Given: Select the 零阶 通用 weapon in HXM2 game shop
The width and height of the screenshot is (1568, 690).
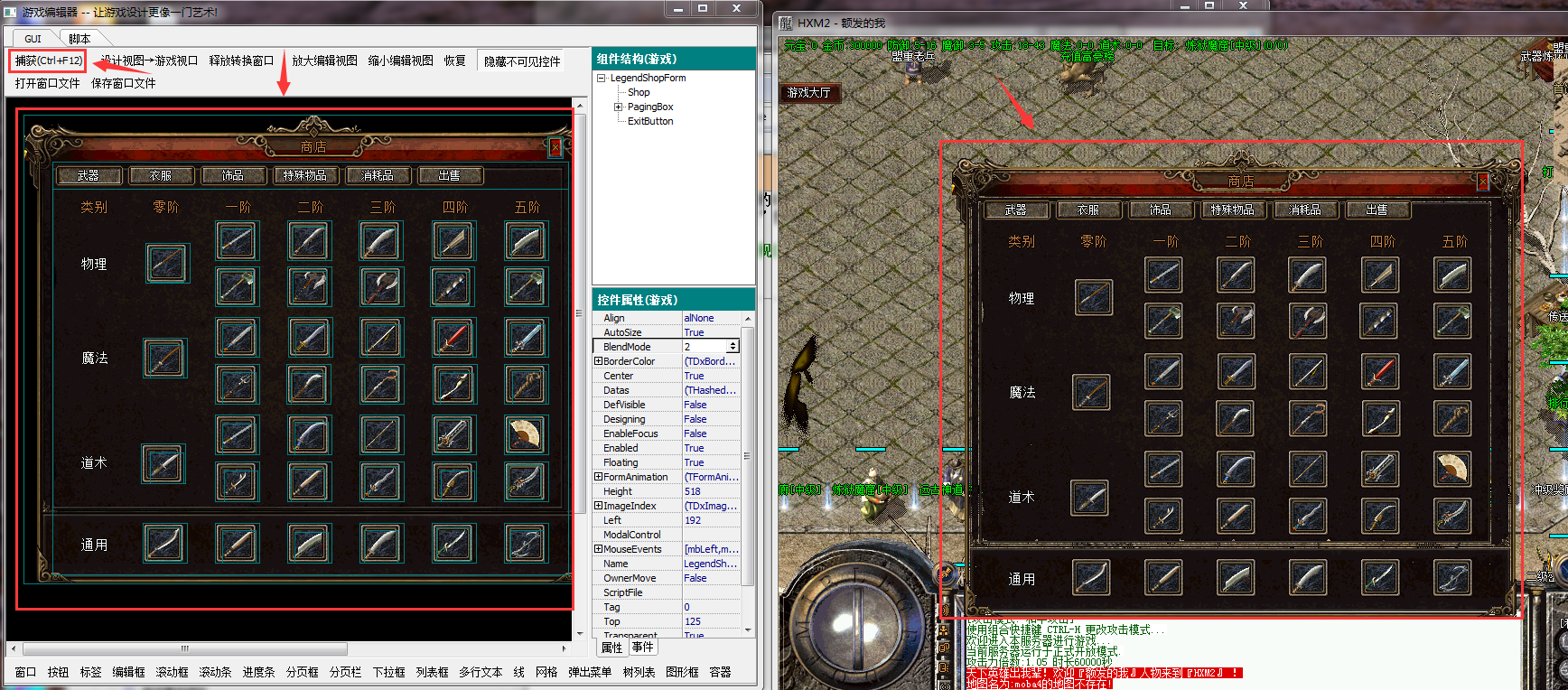Looking at the screenshot, I should pyautogui.click(x=1092, y=577).
